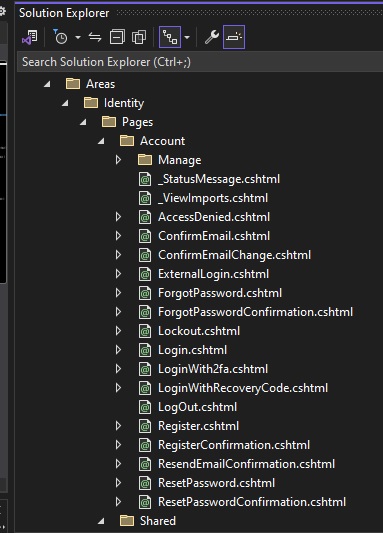Viewport: 383px width, 533px height.
Task: Select the Shared folder
Action: coord(158,521)
